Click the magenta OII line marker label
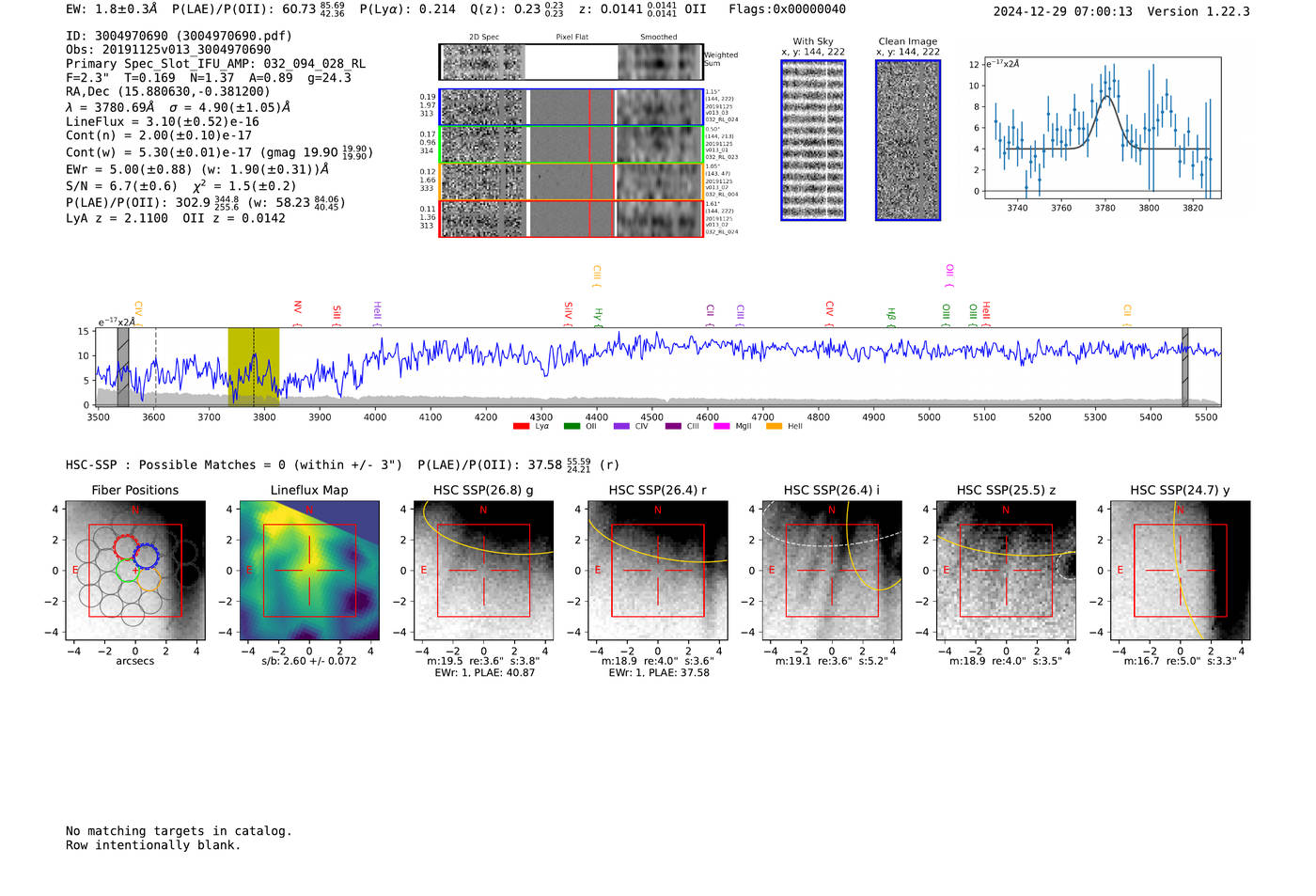The width and height of the screenshot is (1316, 896). [949, 273]
